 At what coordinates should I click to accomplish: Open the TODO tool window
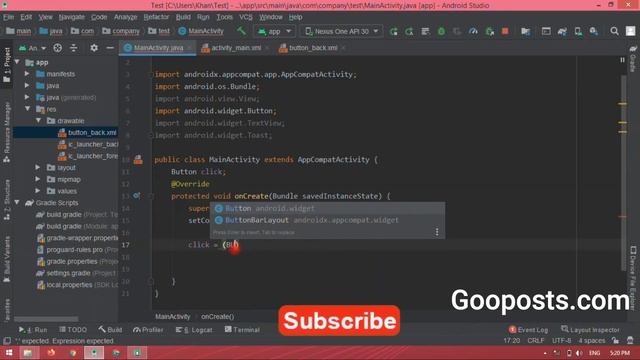(73, 330)
